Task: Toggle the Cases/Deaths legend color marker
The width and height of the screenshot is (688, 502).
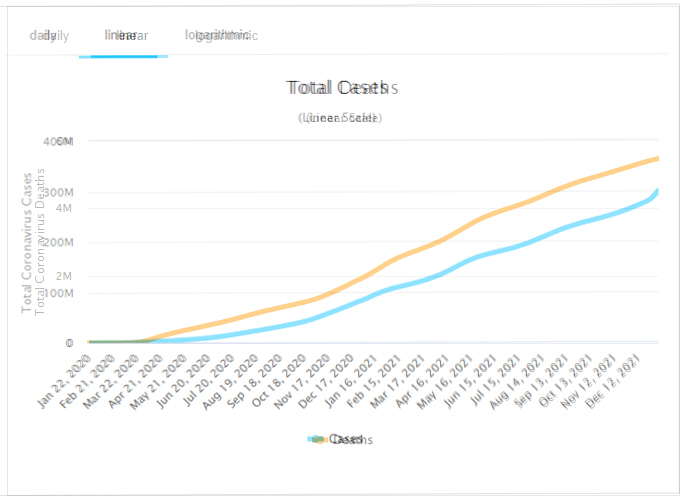Action: pos(318,439)
